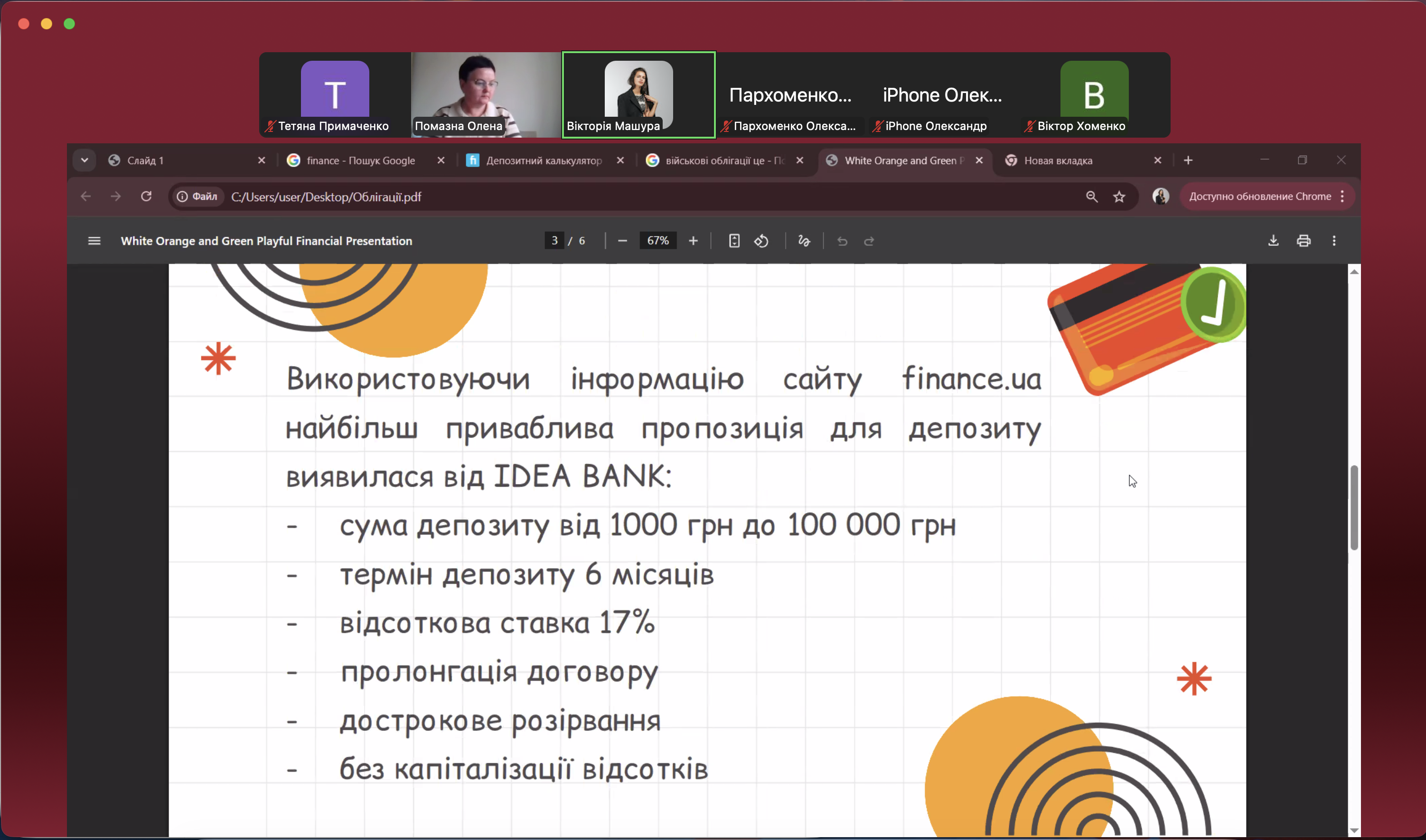Screen dimensions: 1426x840
Task: Bookmark this page with star icon
Action: pos(1118,197)
